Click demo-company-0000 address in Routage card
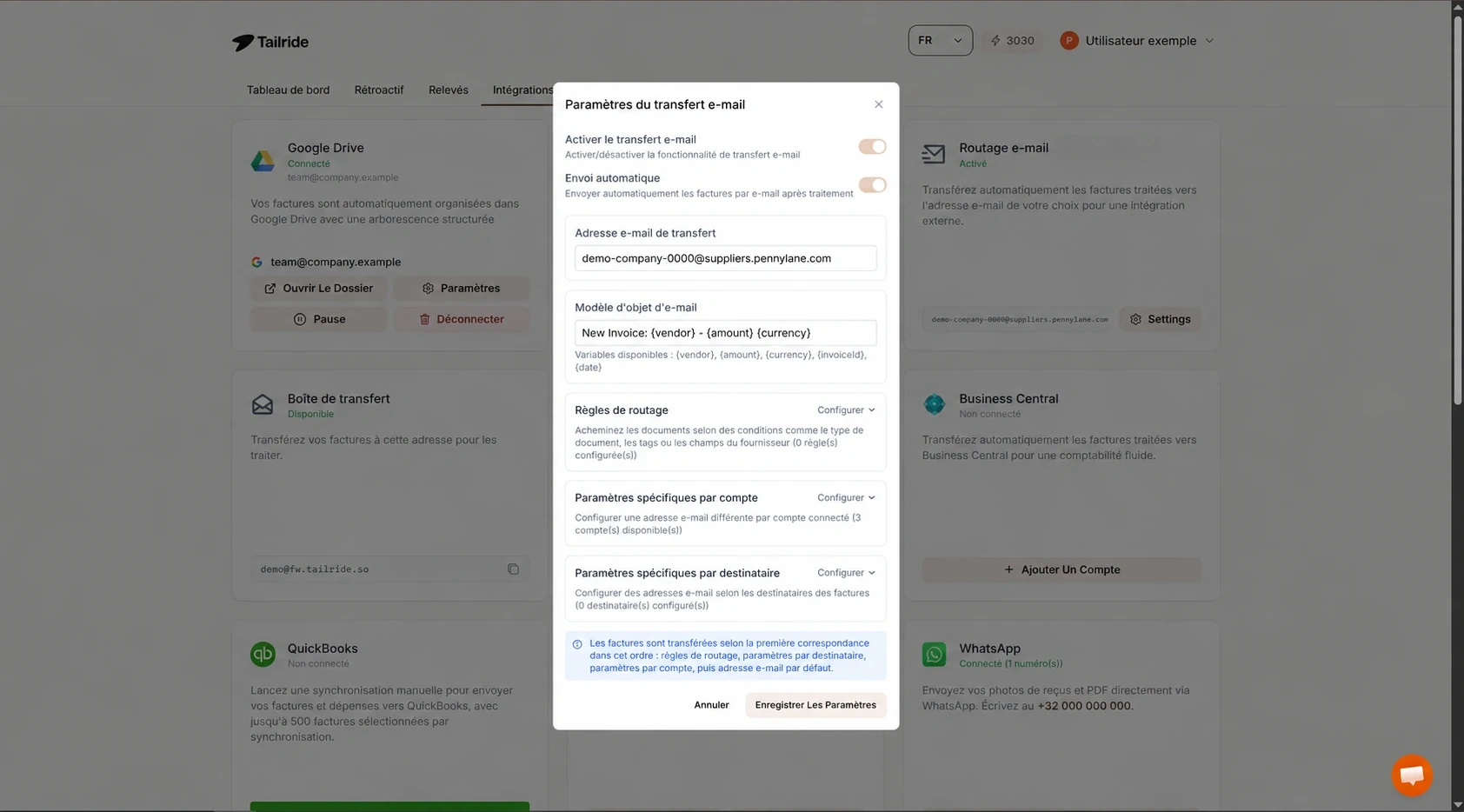The height and width of the screenshot is (812, 1464). pos(1019,320)
